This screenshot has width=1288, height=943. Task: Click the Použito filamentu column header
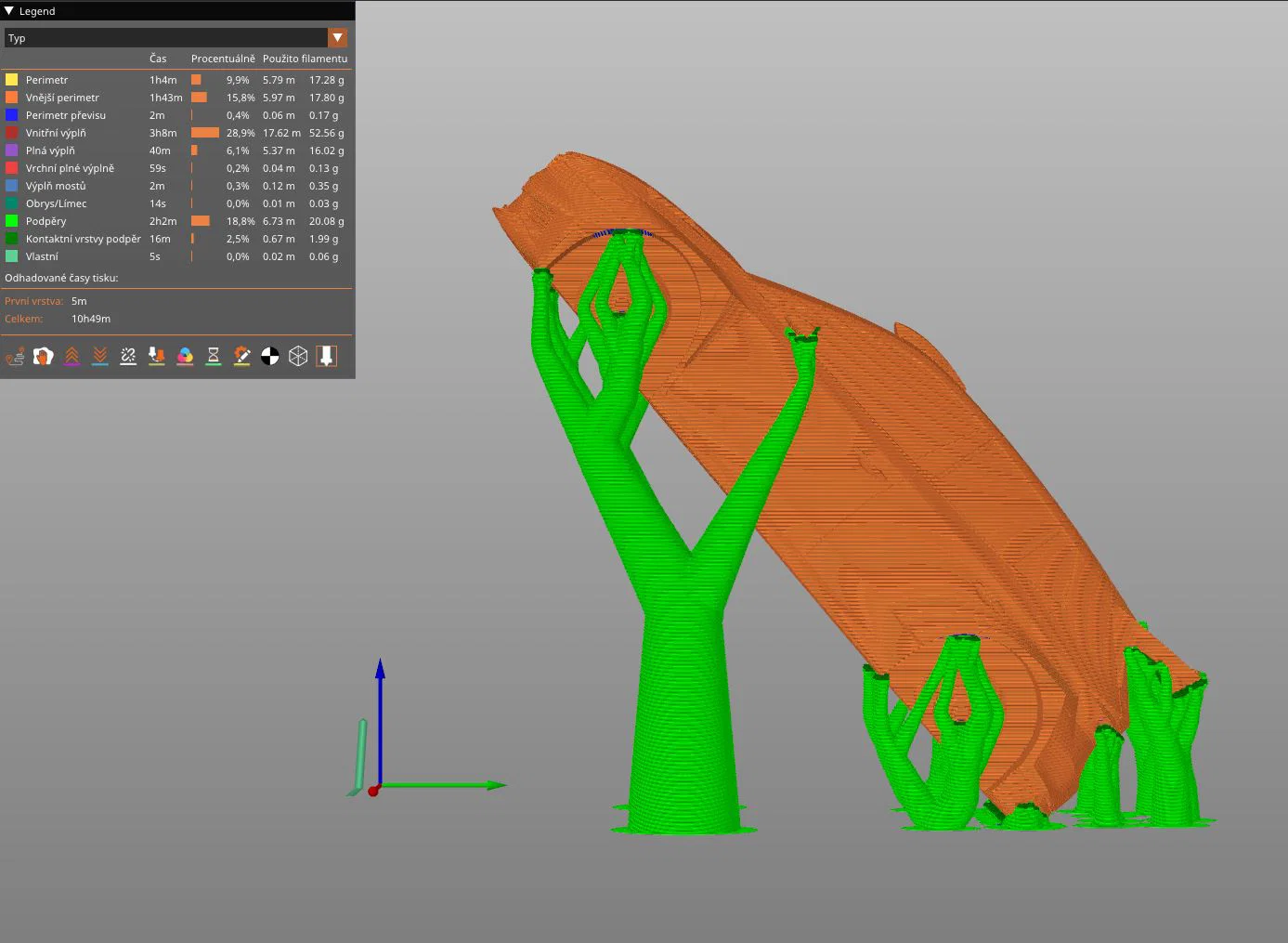(305, 59)
